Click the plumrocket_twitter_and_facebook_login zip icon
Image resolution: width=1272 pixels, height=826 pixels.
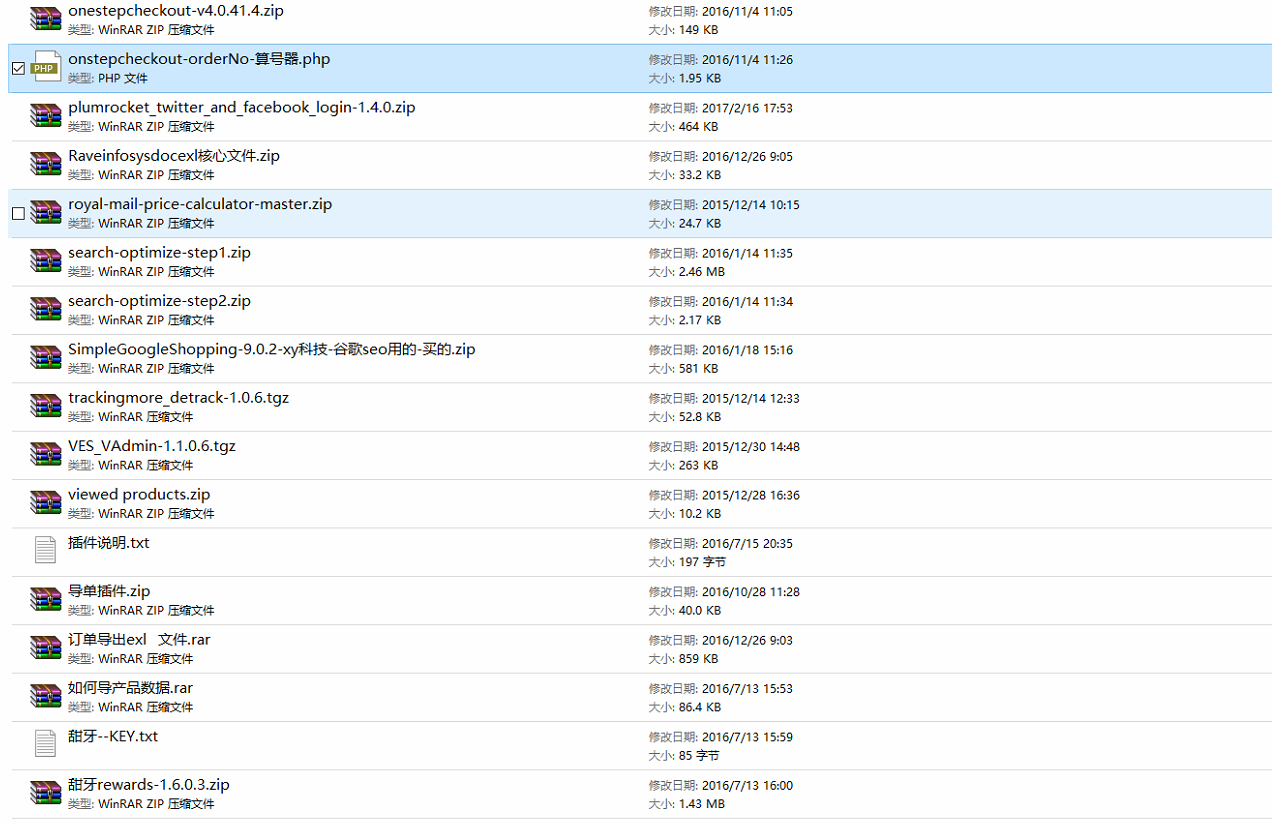coord(46,116)
